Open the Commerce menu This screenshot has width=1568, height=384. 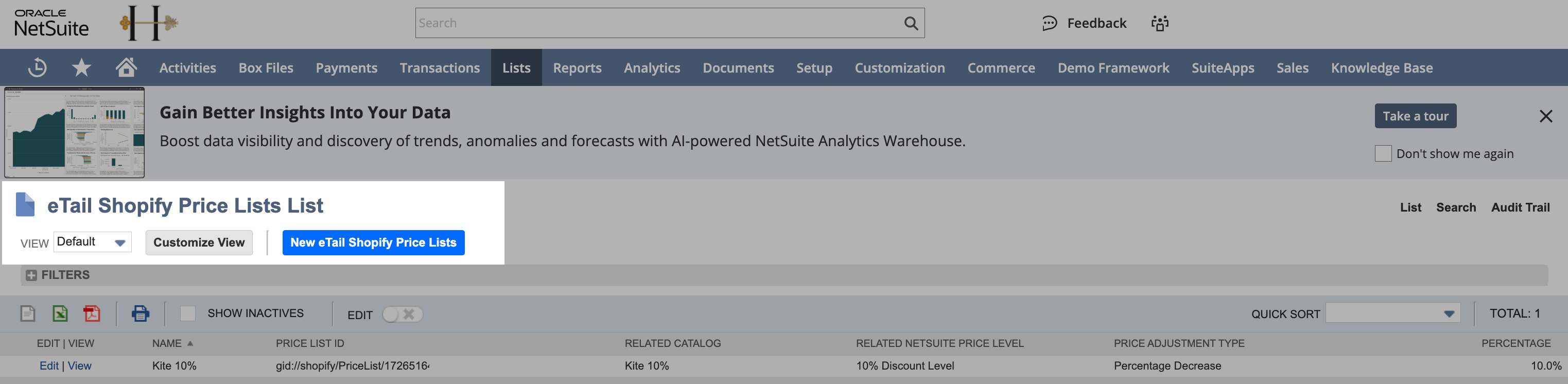1001,67
